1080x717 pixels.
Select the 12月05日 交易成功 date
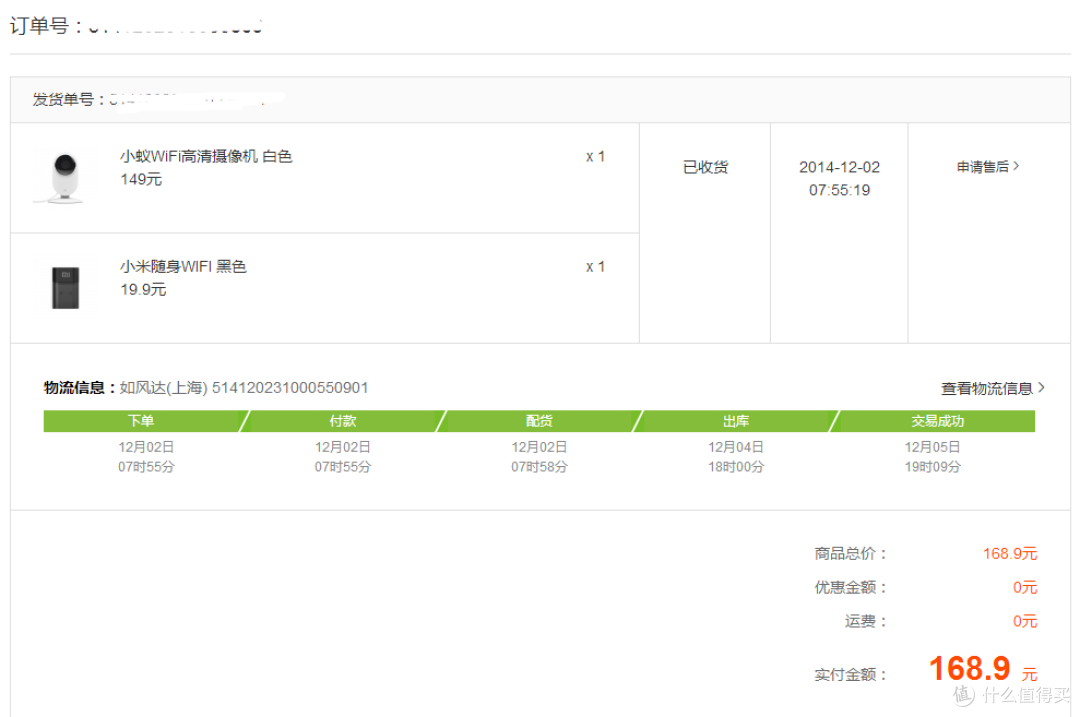pyautogui.click(x=932, y=447)
